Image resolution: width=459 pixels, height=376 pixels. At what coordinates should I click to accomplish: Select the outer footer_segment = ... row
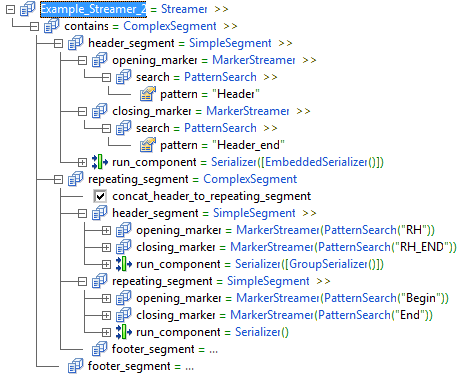click(x=141, y=366)
